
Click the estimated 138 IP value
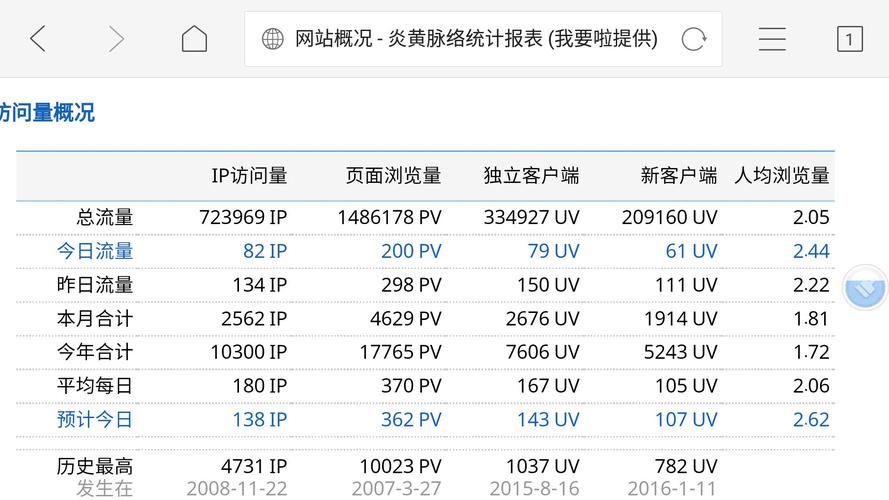(260, 420)
